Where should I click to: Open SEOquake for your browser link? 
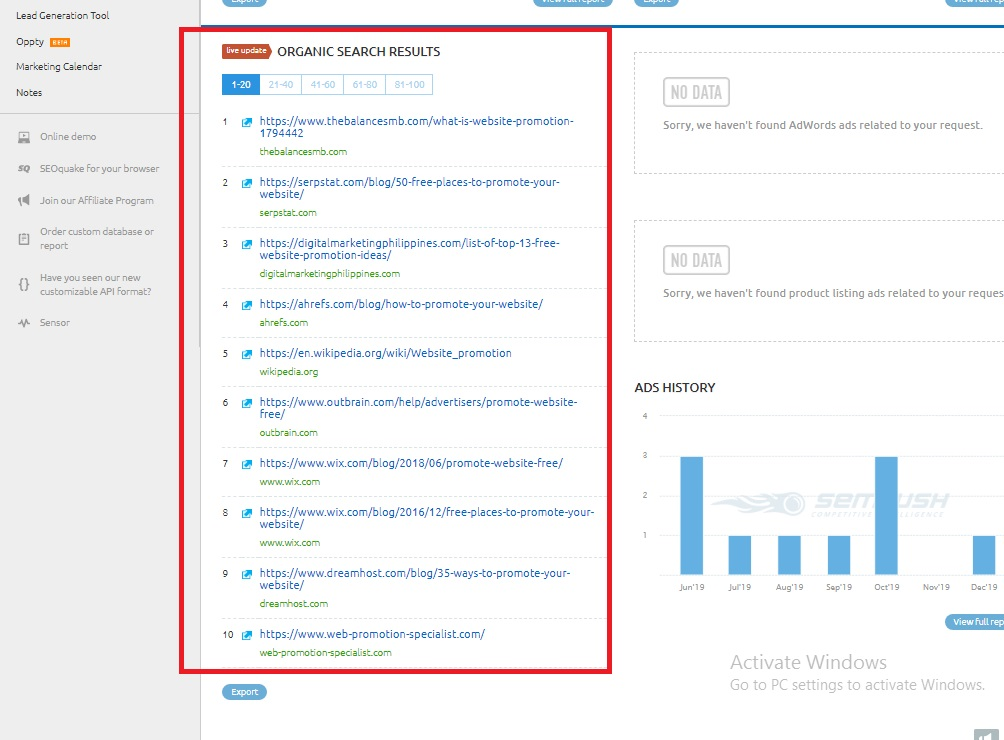click(x=99, y=168)
